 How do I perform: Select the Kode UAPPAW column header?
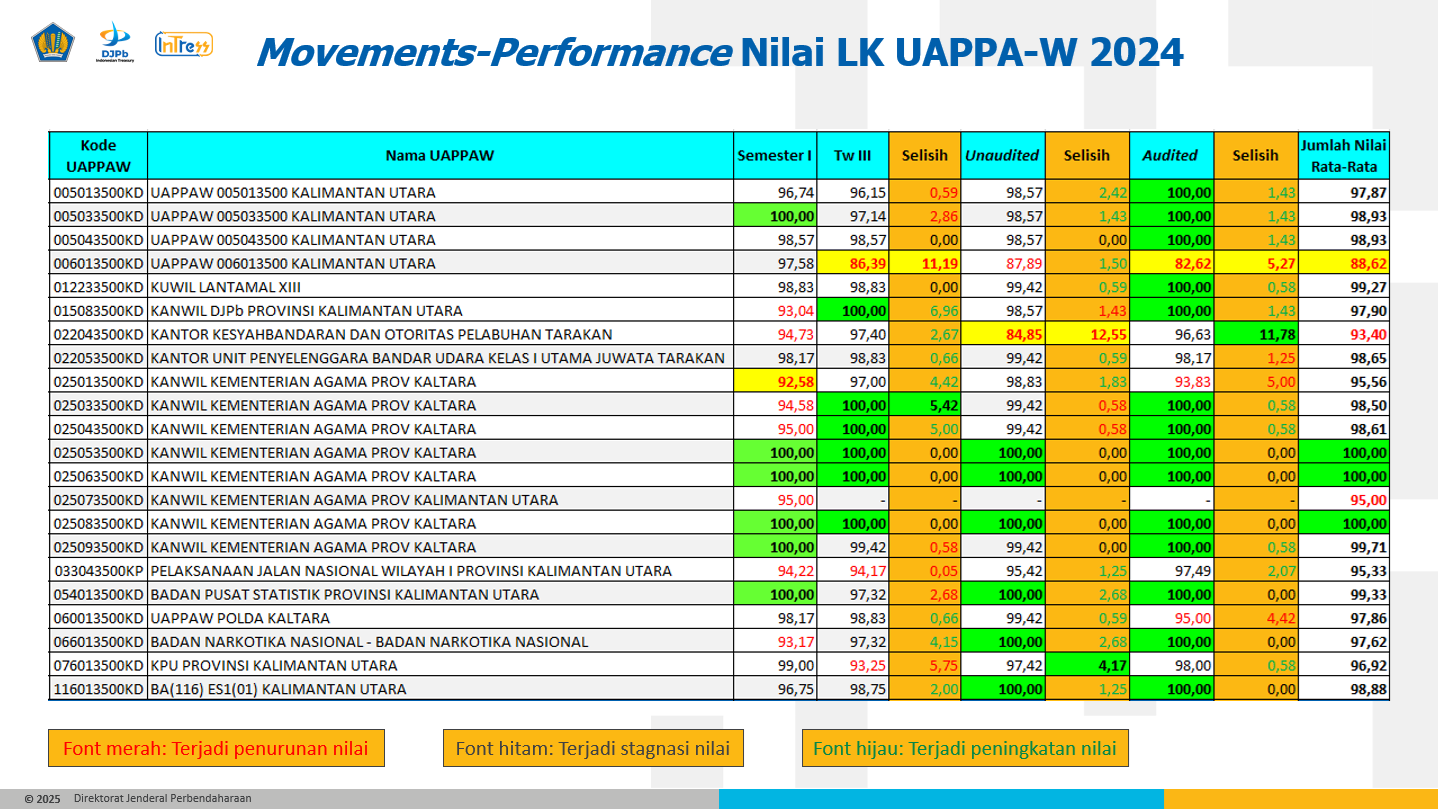pos(98,155)
